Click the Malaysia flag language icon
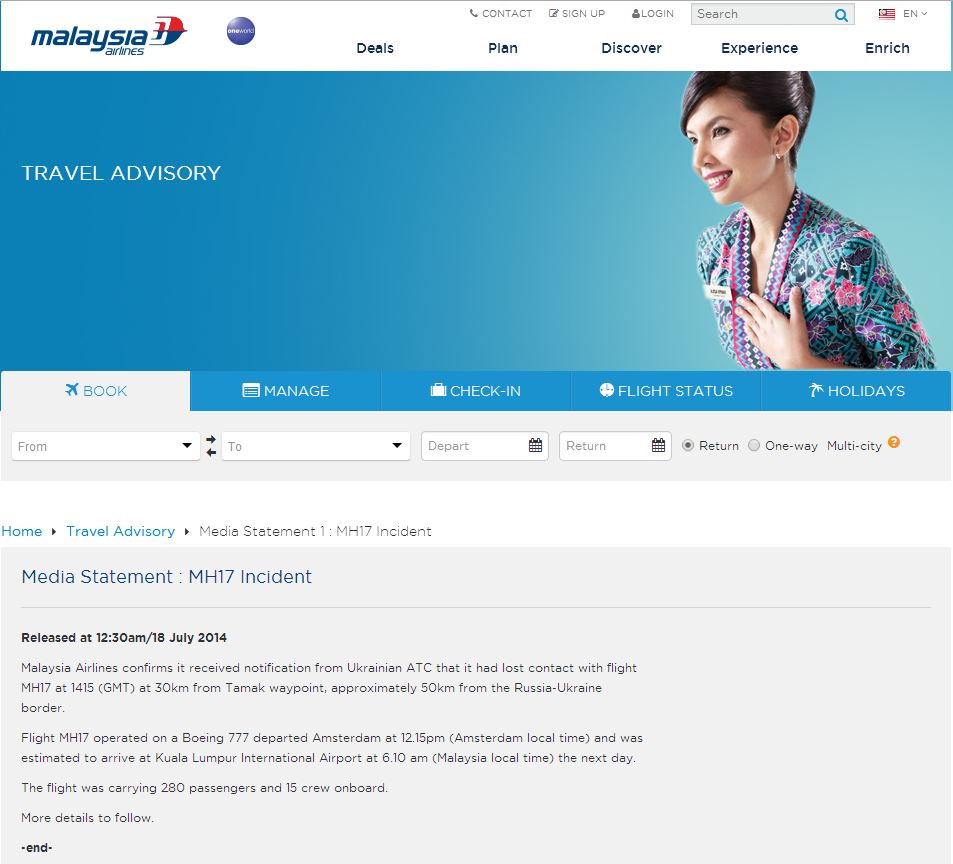Viewport: 953px width, 864px height. pyautogui.click(x=887, y=14)
